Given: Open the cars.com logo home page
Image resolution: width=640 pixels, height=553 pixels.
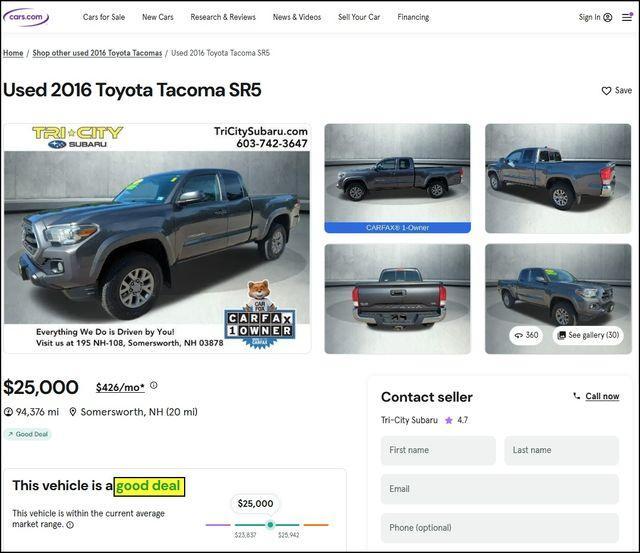Looking at the screenshot, I should tap(26, 17).
